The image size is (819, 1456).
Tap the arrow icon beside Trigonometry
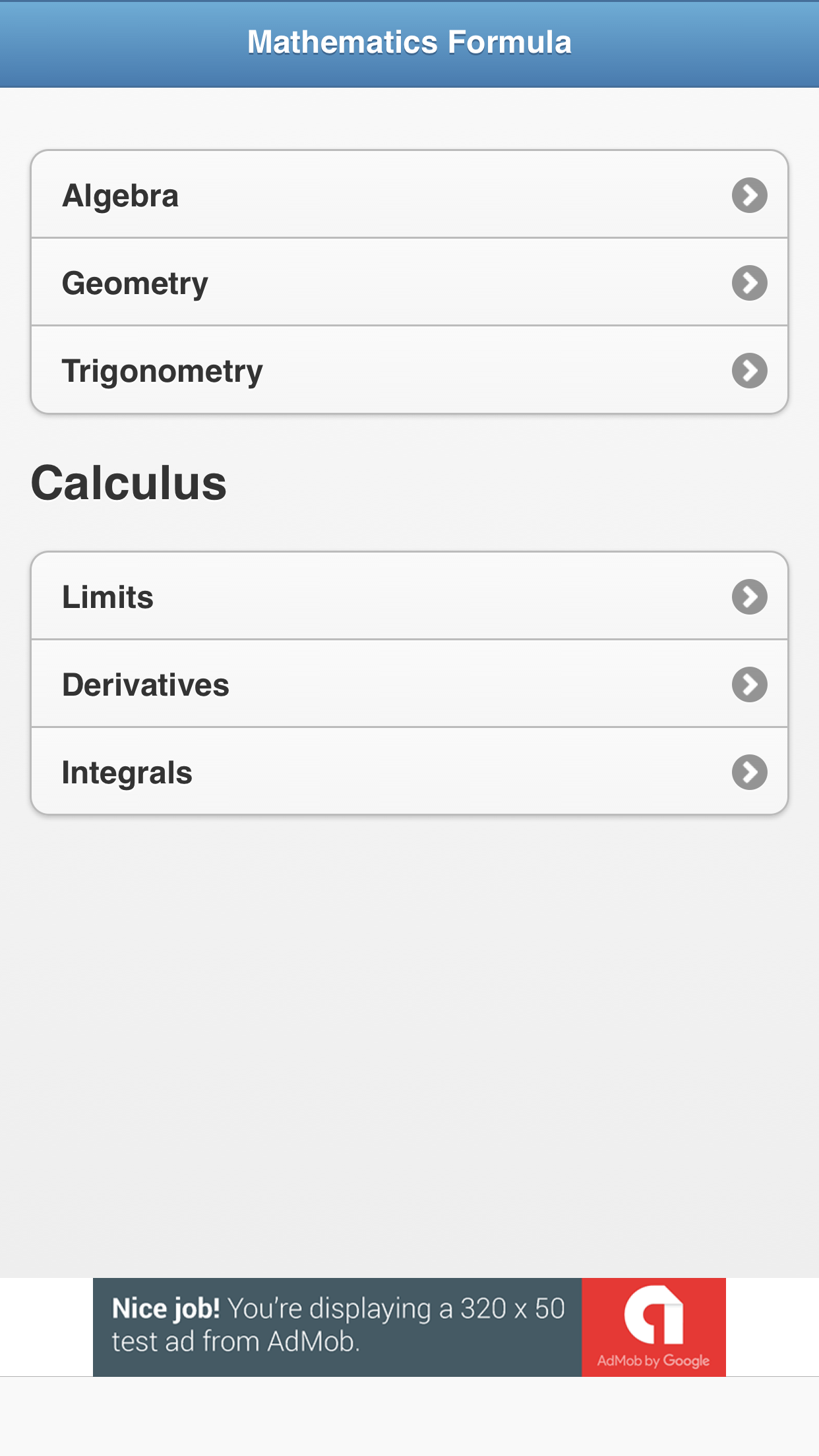pyautogui.click(x=749, y=371)
